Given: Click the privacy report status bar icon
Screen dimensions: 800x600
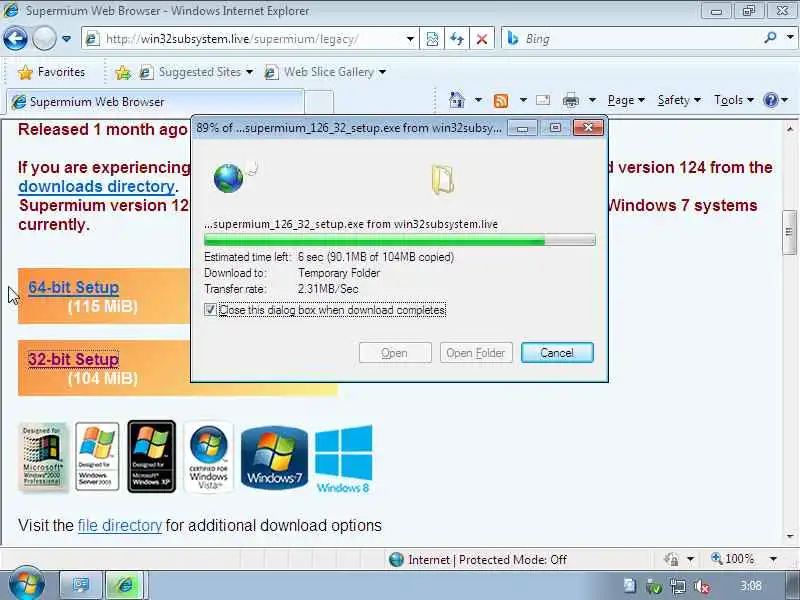Looking at the screenshot, I should click(671, 559).
